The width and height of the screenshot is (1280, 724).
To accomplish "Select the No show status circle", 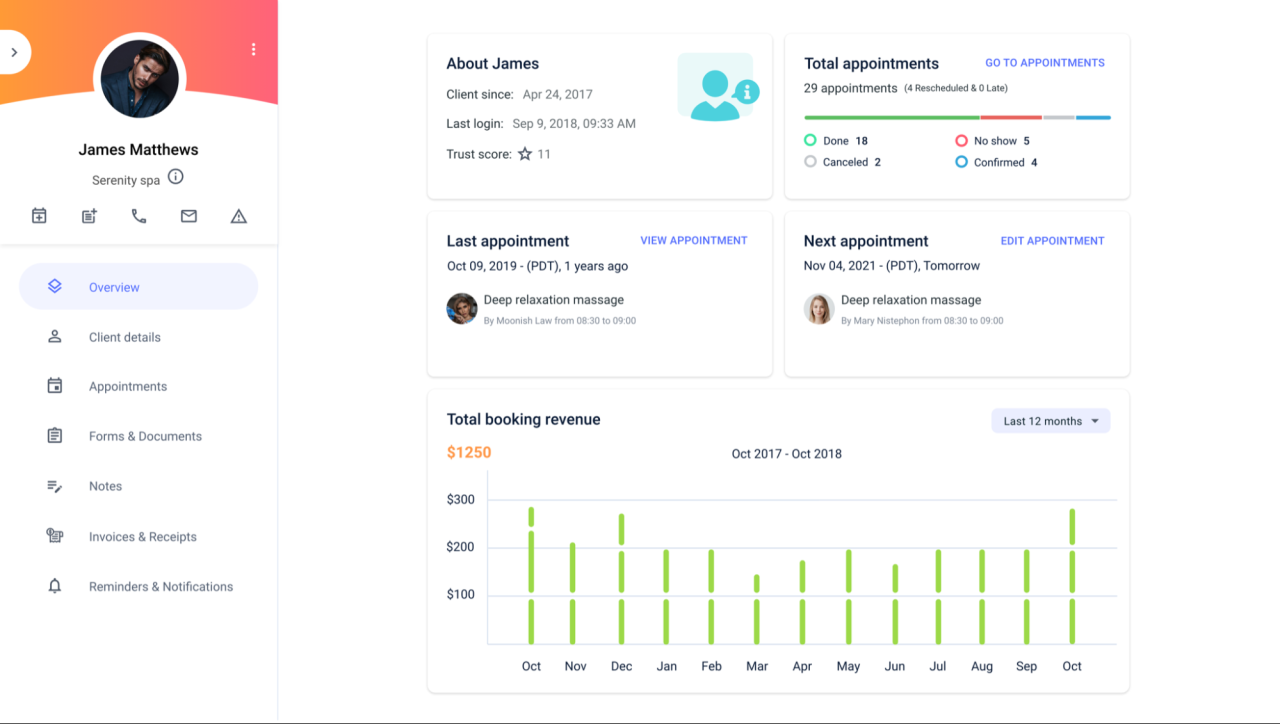I will point(961,141).
